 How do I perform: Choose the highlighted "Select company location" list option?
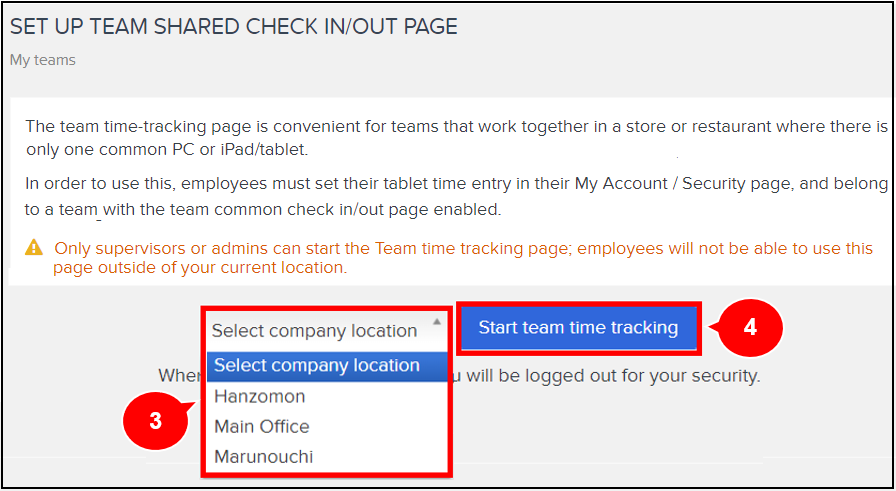click(x=317, y=366)
